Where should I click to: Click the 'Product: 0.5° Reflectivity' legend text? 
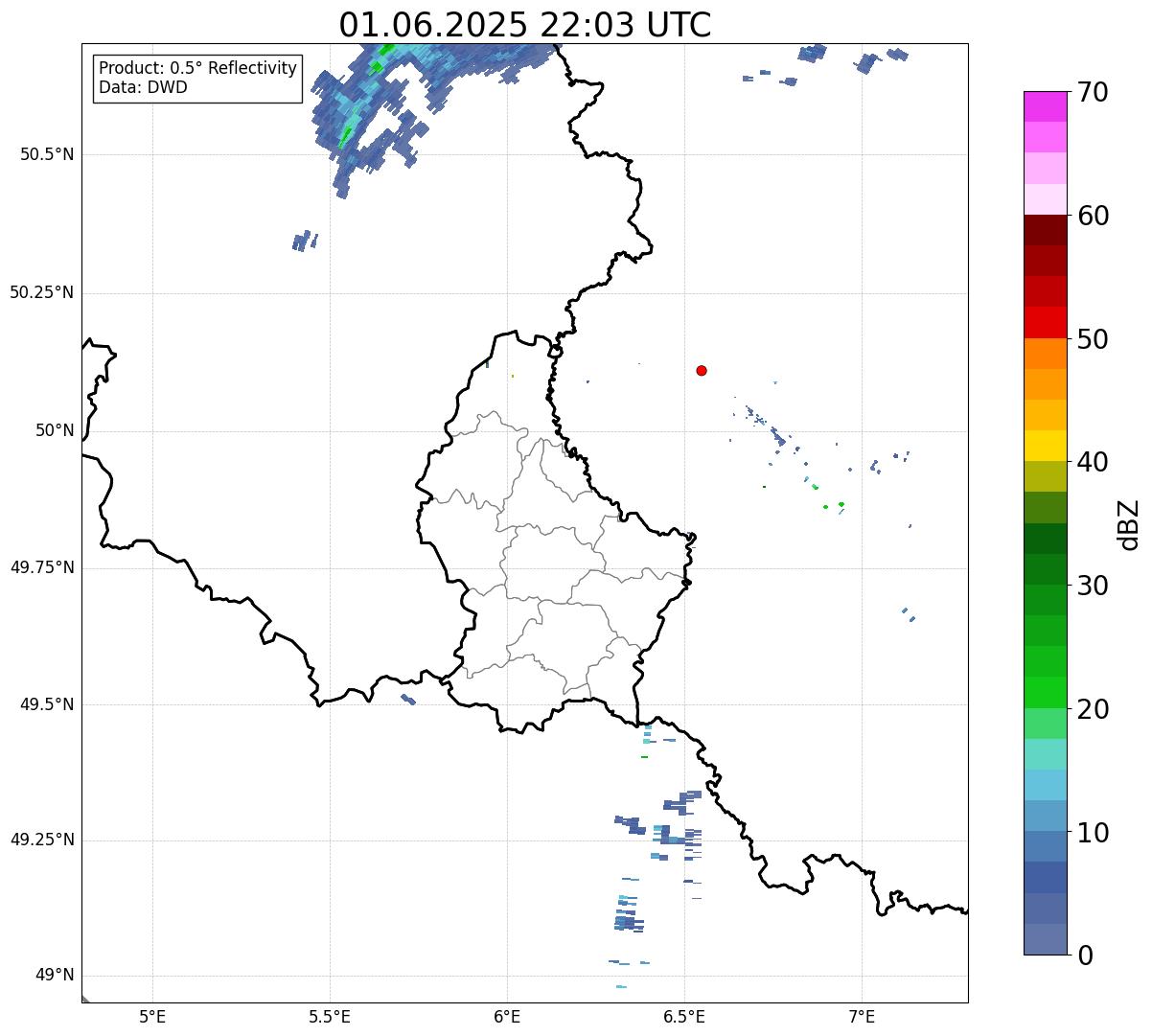click(x=197, y=69)
